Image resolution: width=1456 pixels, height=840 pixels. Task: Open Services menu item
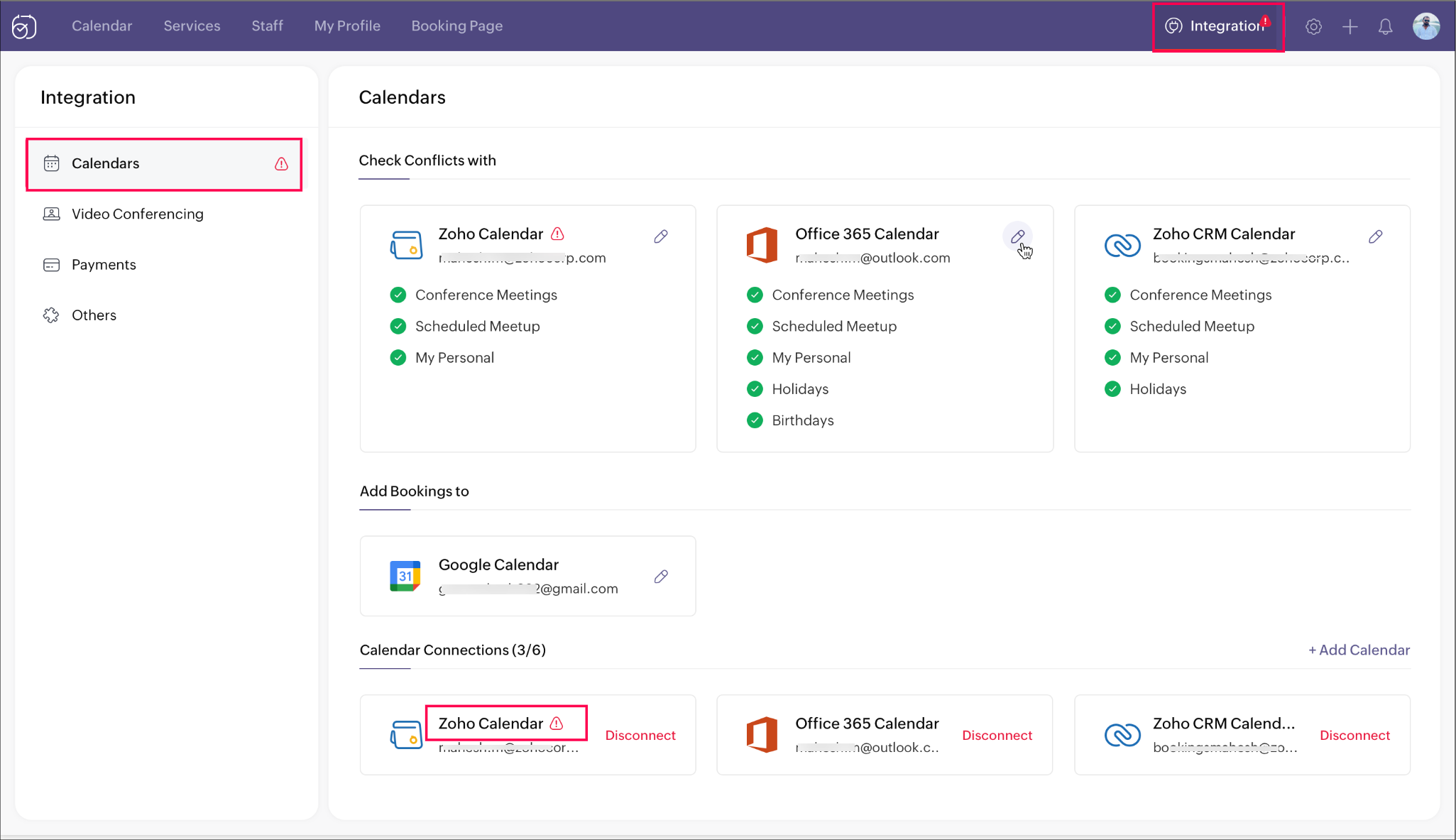point(192,26)
